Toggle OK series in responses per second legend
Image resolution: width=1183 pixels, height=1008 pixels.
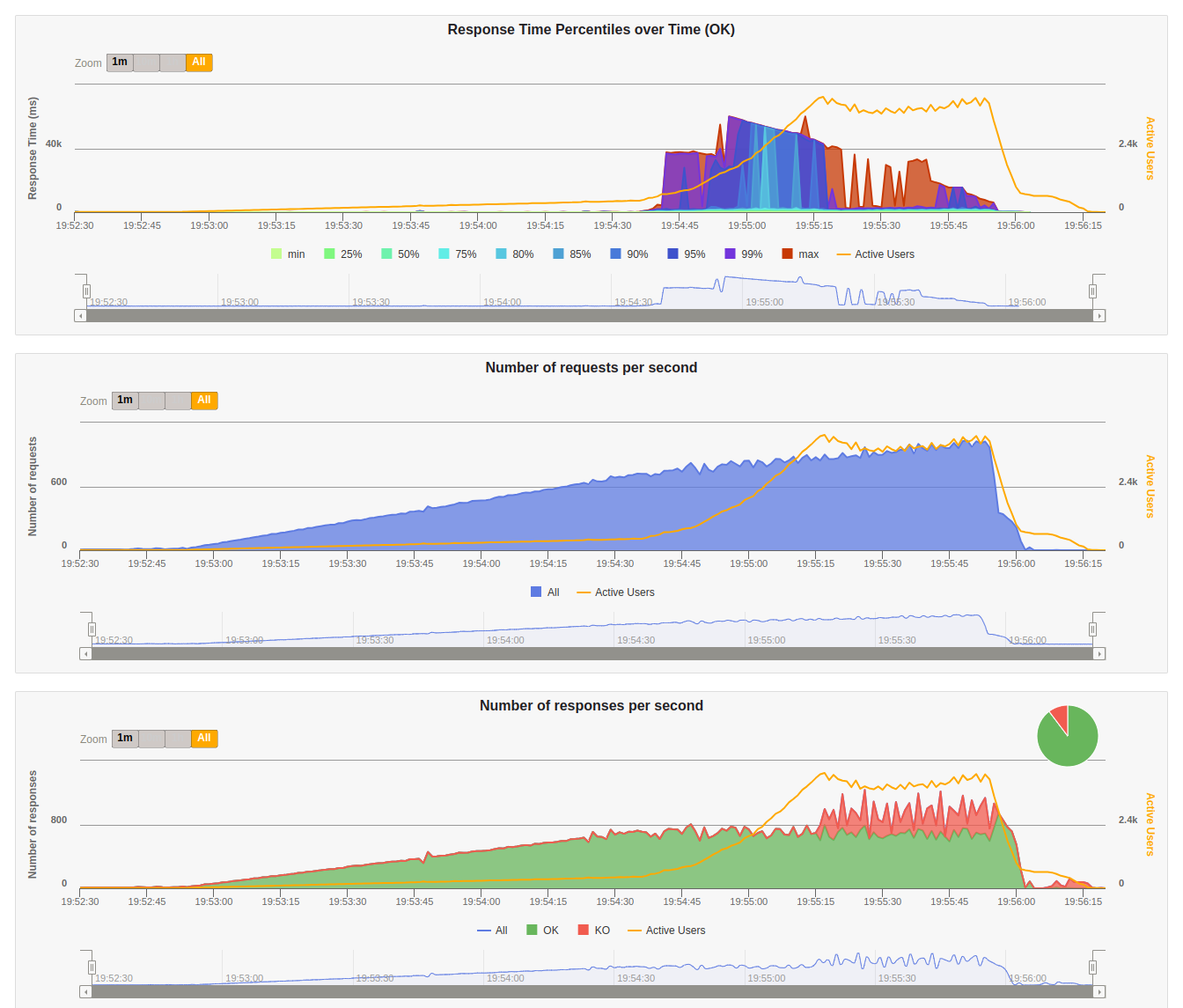click(542, 931)
